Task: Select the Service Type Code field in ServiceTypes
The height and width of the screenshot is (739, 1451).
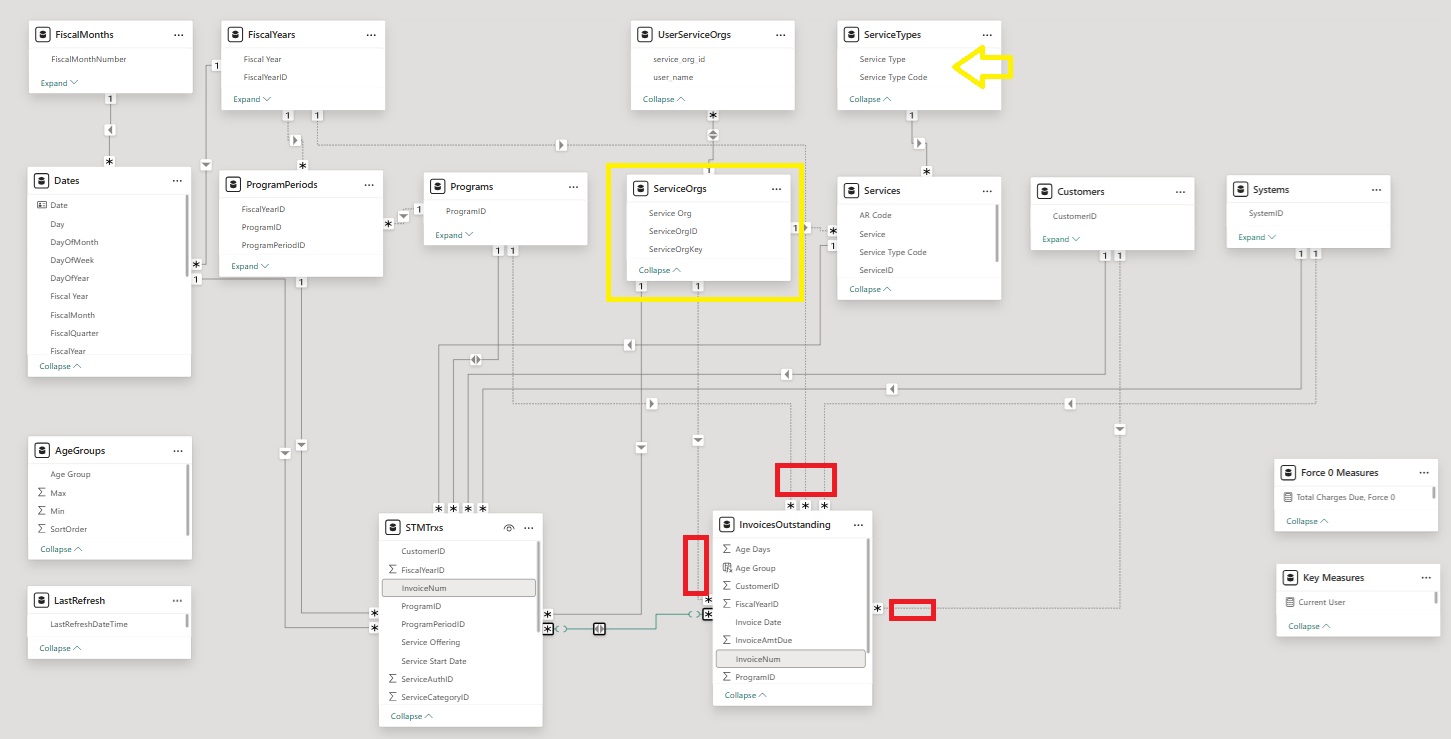Action: click(892, 77)
